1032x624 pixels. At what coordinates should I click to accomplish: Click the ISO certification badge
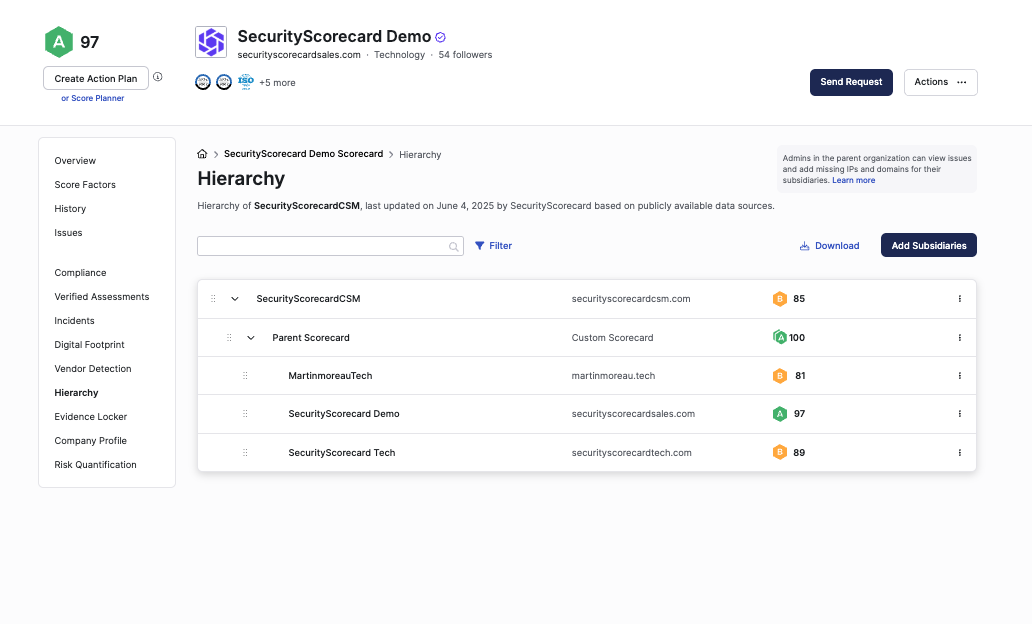pos(245,82)
